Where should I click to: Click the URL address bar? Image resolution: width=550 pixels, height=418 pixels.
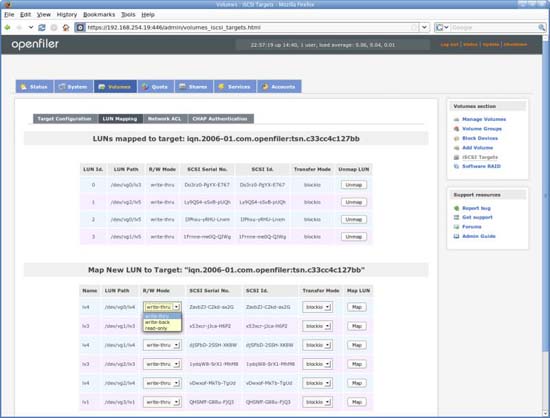(x=248, y=27)
